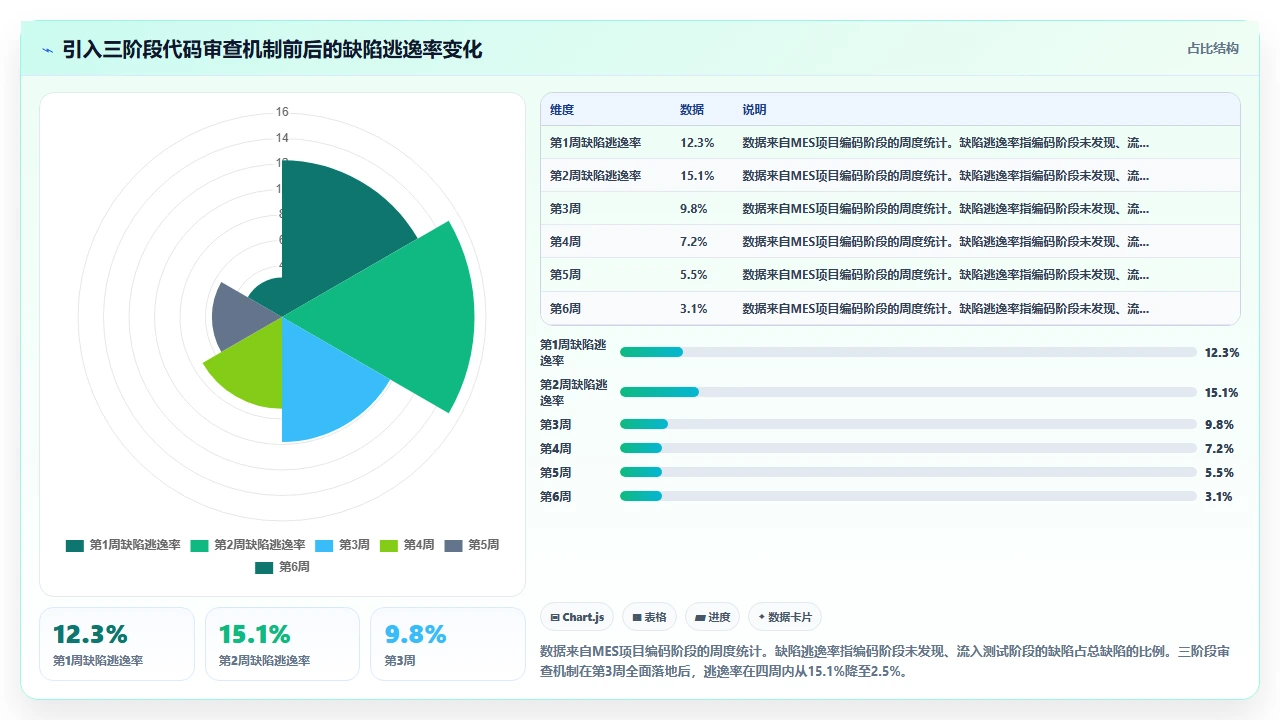Click the 5.5% value in the table

click(694, 275)
